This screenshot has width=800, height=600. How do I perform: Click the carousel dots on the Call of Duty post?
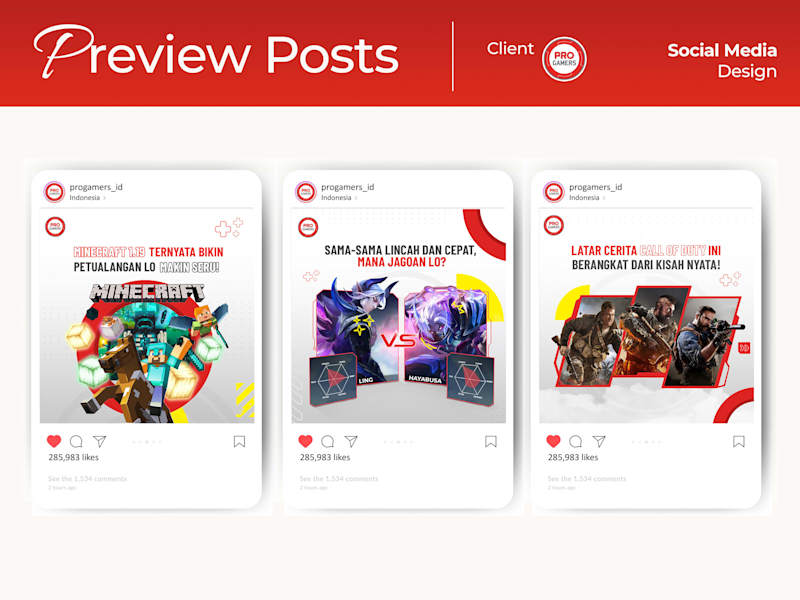(646, 442)
